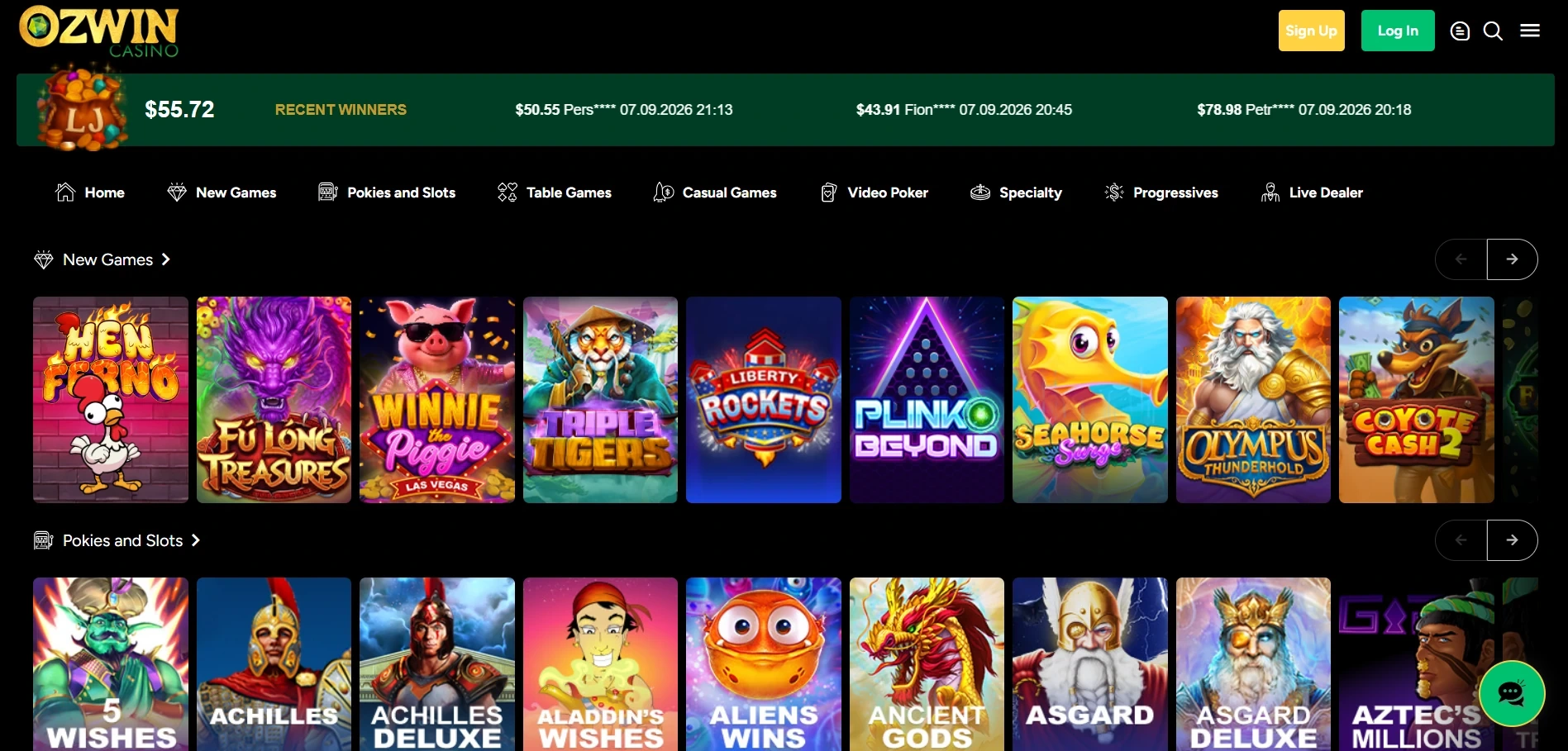Open the Triple Tigers game thumbnail
The image size is (1568, 751).
(x=600, y=400)
